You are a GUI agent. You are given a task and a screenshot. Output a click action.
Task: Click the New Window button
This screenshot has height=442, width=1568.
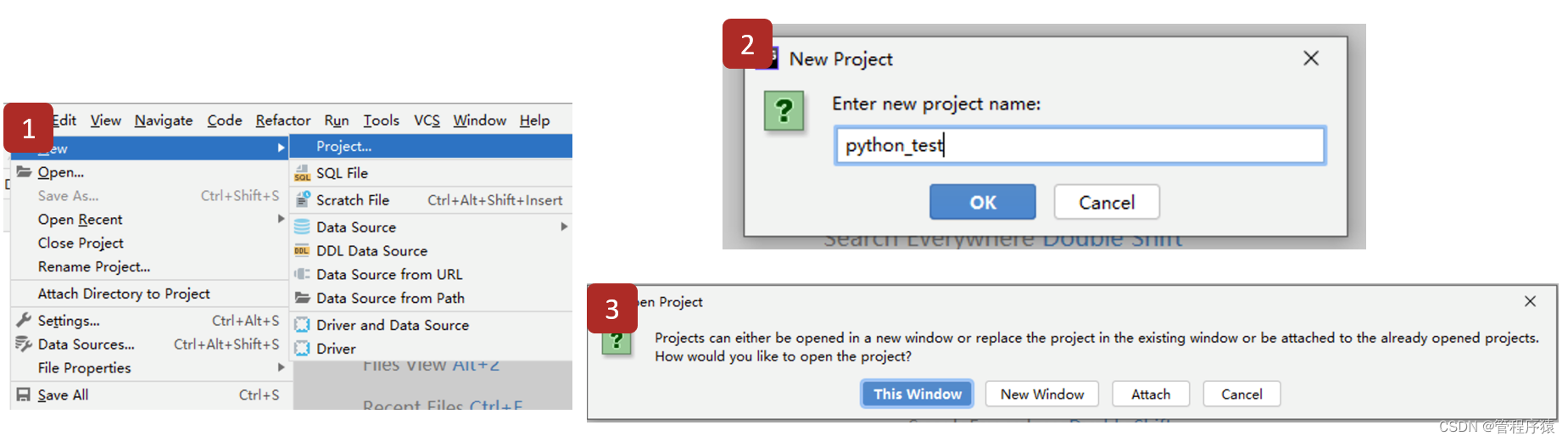[x=1041, y=394]
